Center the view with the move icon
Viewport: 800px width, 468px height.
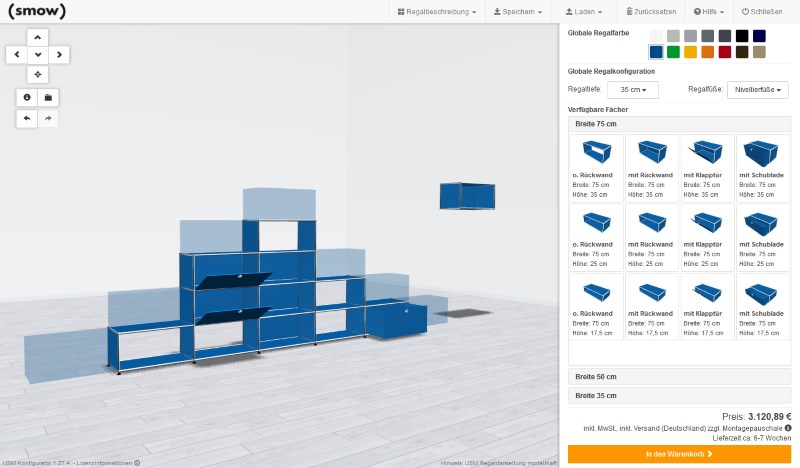38,75
